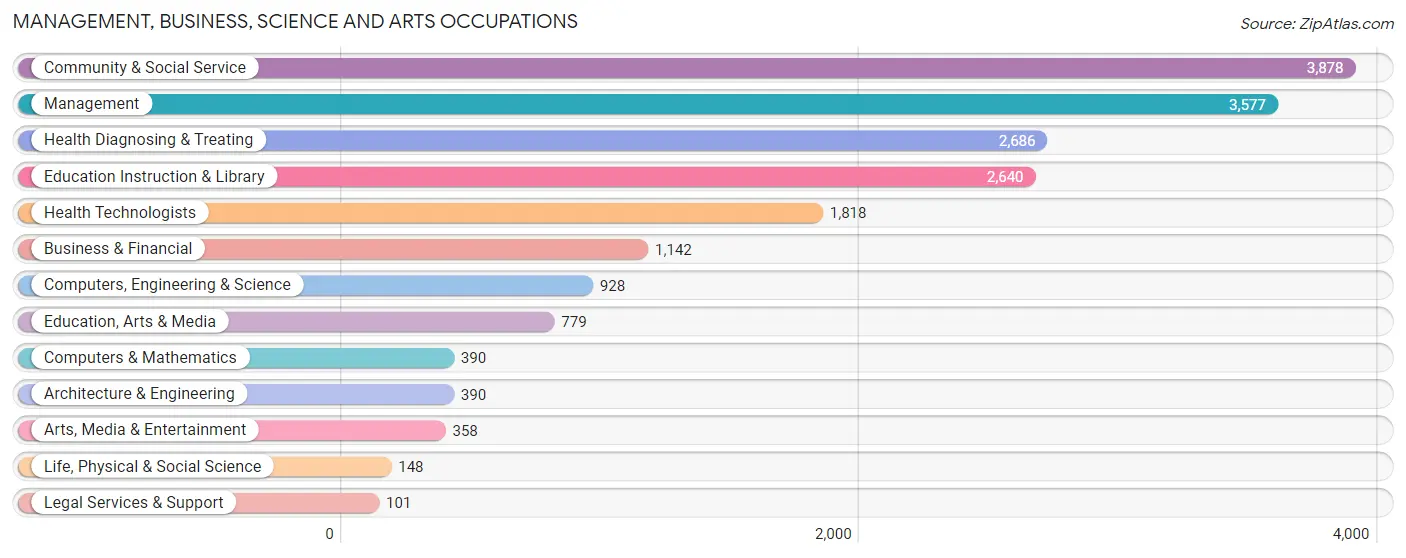Click the 1,818 value label

[x=848, y=213]
